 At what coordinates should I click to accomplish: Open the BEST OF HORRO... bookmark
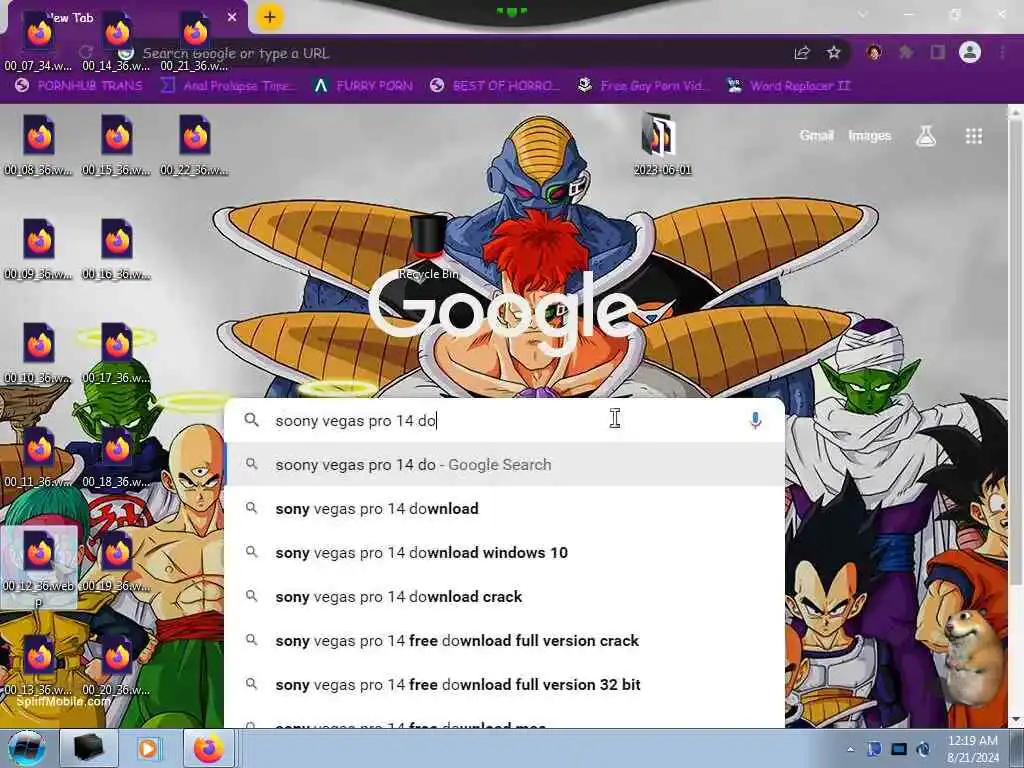coord(494,86)
